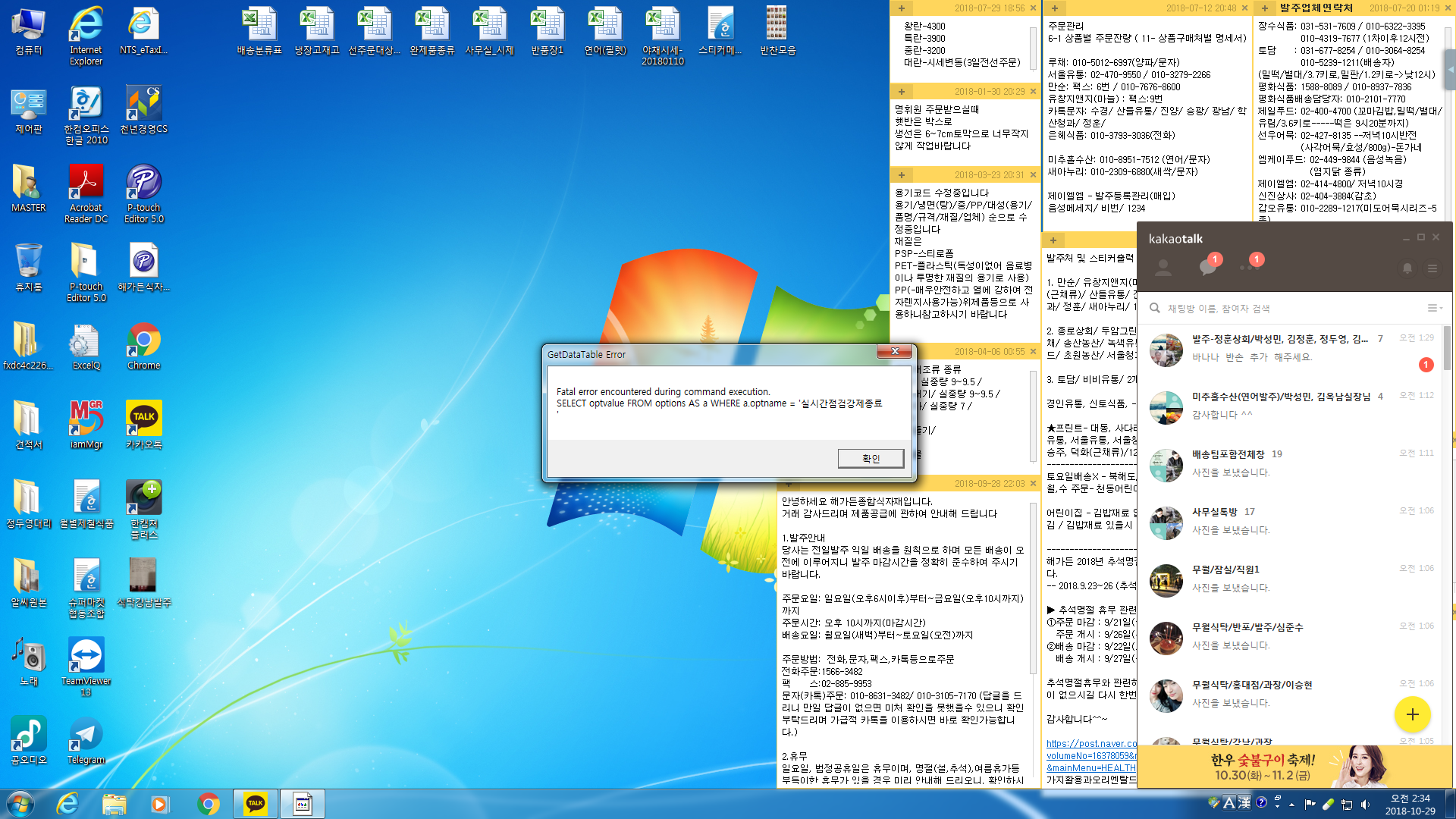This screenshot has width=1456, height=819.
Task: Click the KakaoTalk chat room search field
Action: [x=1282, y=308]
